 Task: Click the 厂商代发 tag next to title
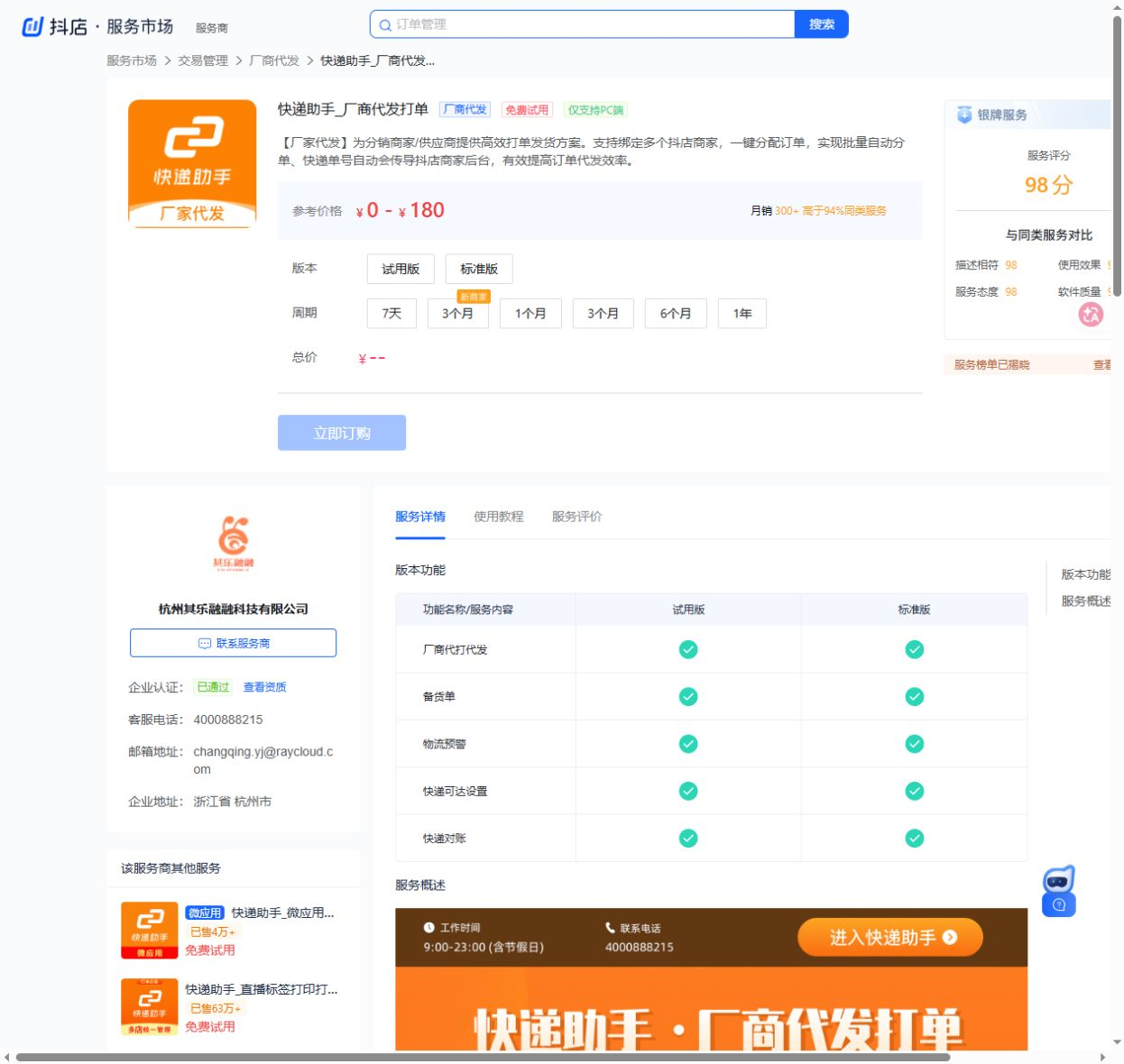click(x=465, y=110)
